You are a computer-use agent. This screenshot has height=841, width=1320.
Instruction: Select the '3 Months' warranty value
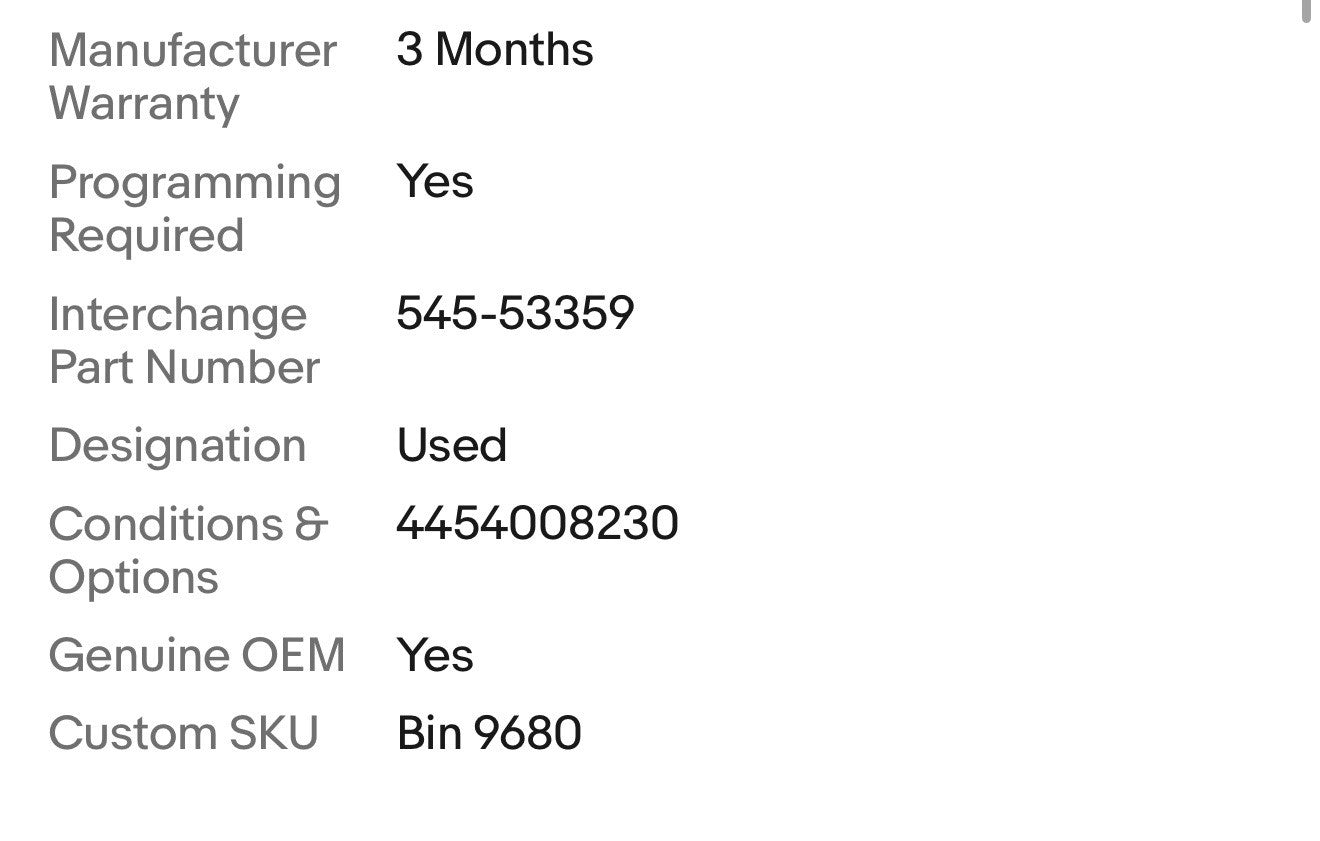pos(494,49)
